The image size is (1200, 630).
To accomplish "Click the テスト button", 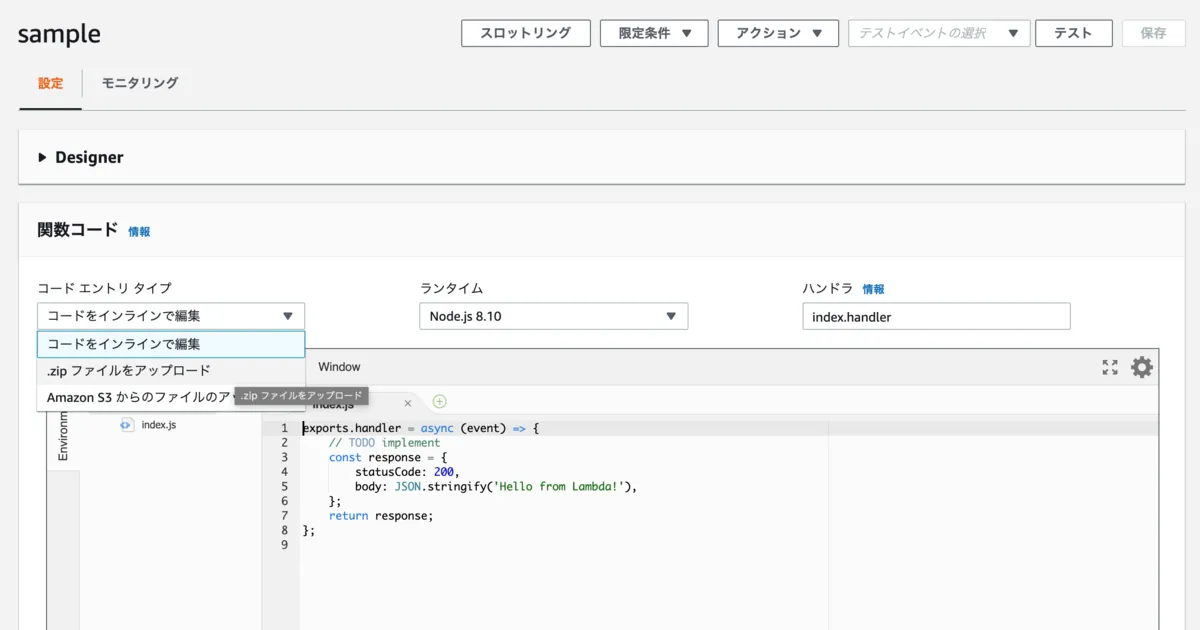I will tap(1073, 33).
